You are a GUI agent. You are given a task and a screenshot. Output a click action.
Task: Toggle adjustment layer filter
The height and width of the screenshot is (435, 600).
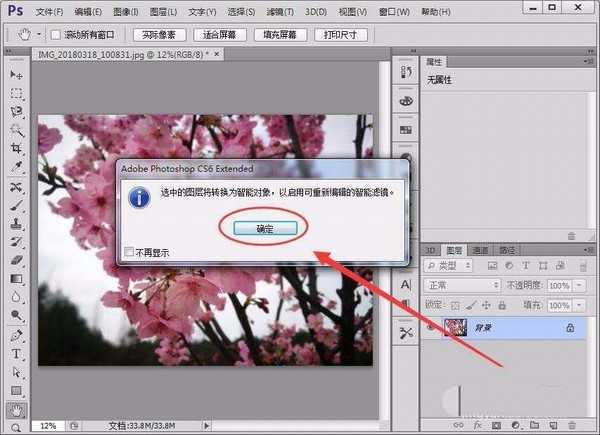pos(509,265)
